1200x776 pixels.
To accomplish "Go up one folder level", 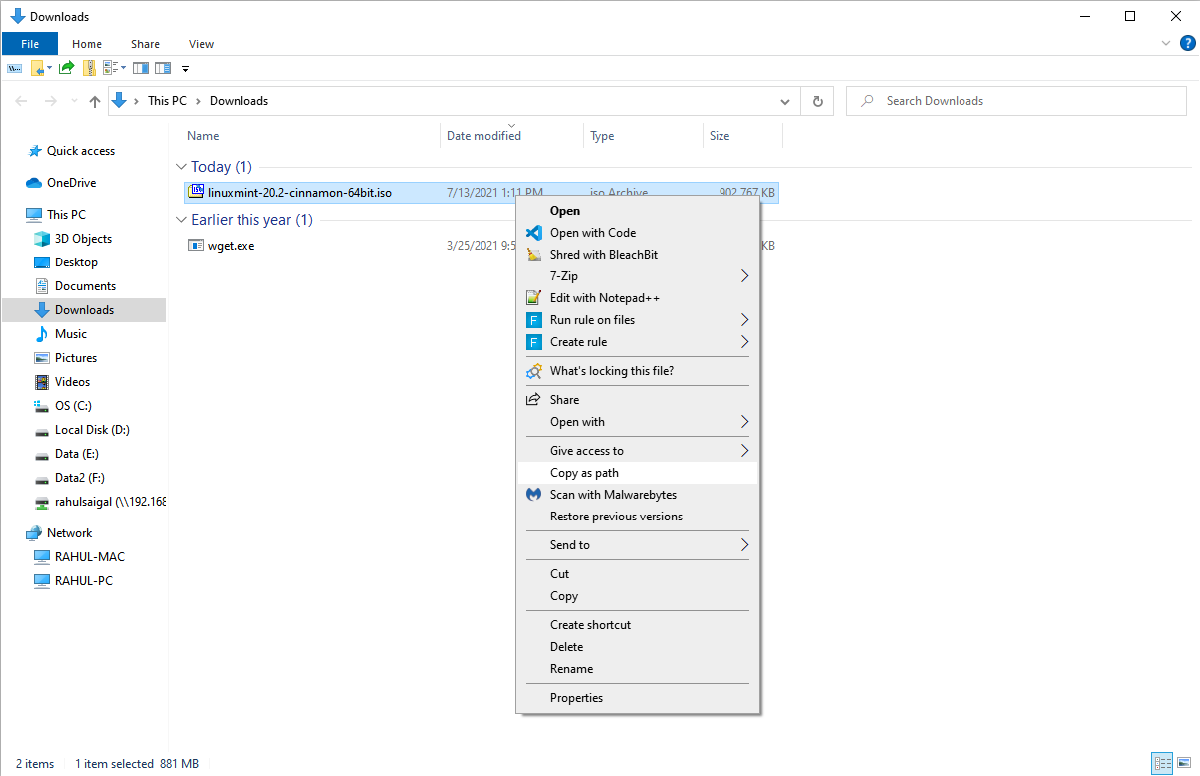I will 95,101.
